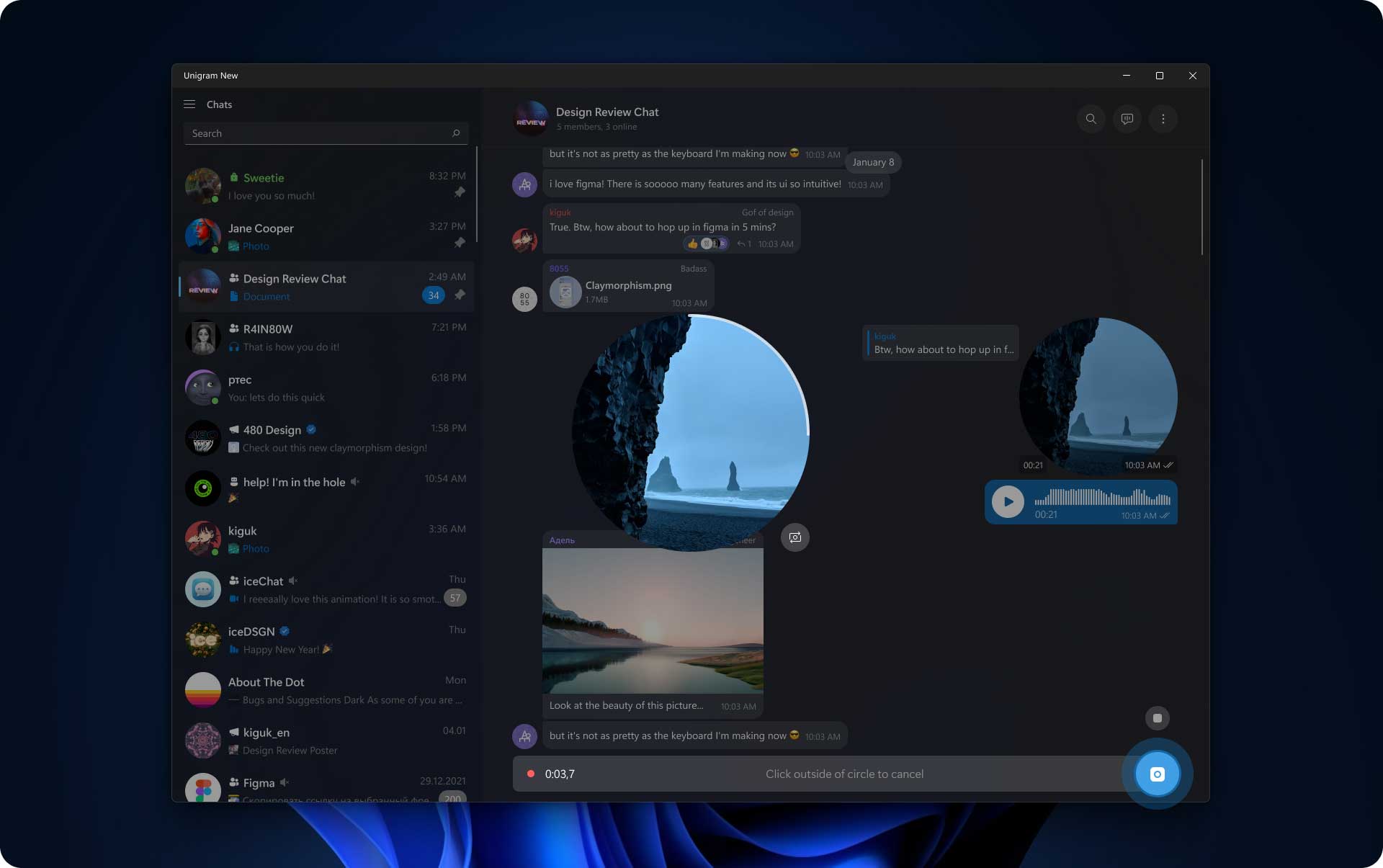Open the three-dot more options menu
Image resolution: width=1383 pixels, height=868 pixels.
1163,119
